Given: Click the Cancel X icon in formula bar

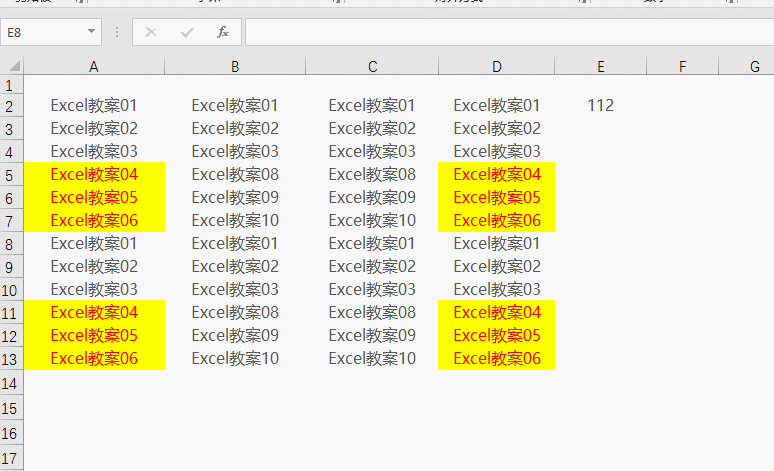Looking at the screenshot, I should (151, 33).
